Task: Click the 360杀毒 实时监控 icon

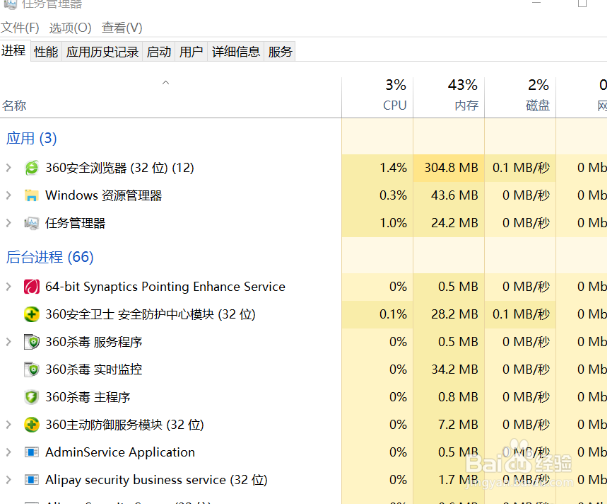Action: click(32, 369)
